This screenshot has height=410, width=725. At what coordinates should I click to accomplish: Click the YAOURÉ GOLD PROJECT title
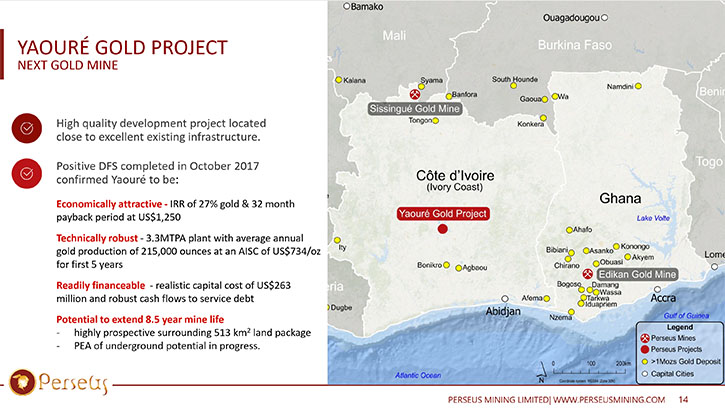[123, 48]
